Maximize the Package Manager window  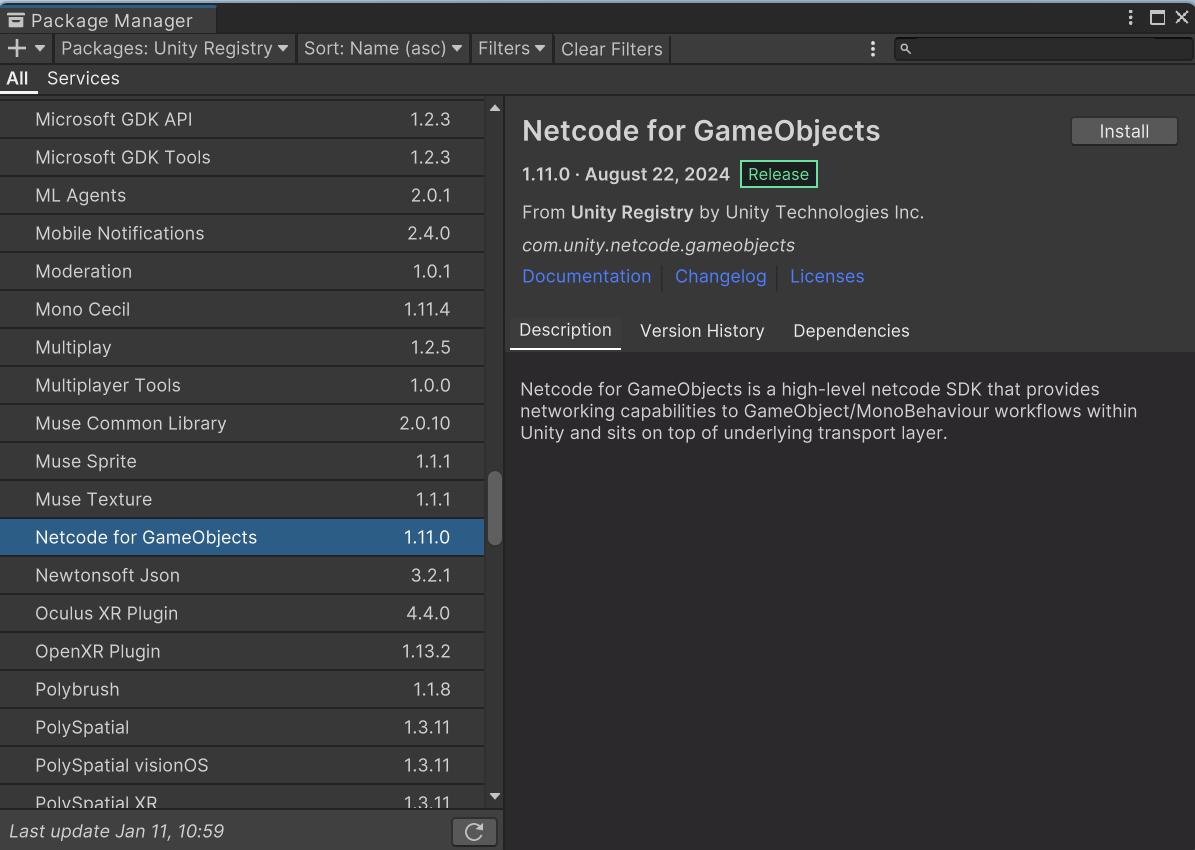click(x=1157, y=18)
